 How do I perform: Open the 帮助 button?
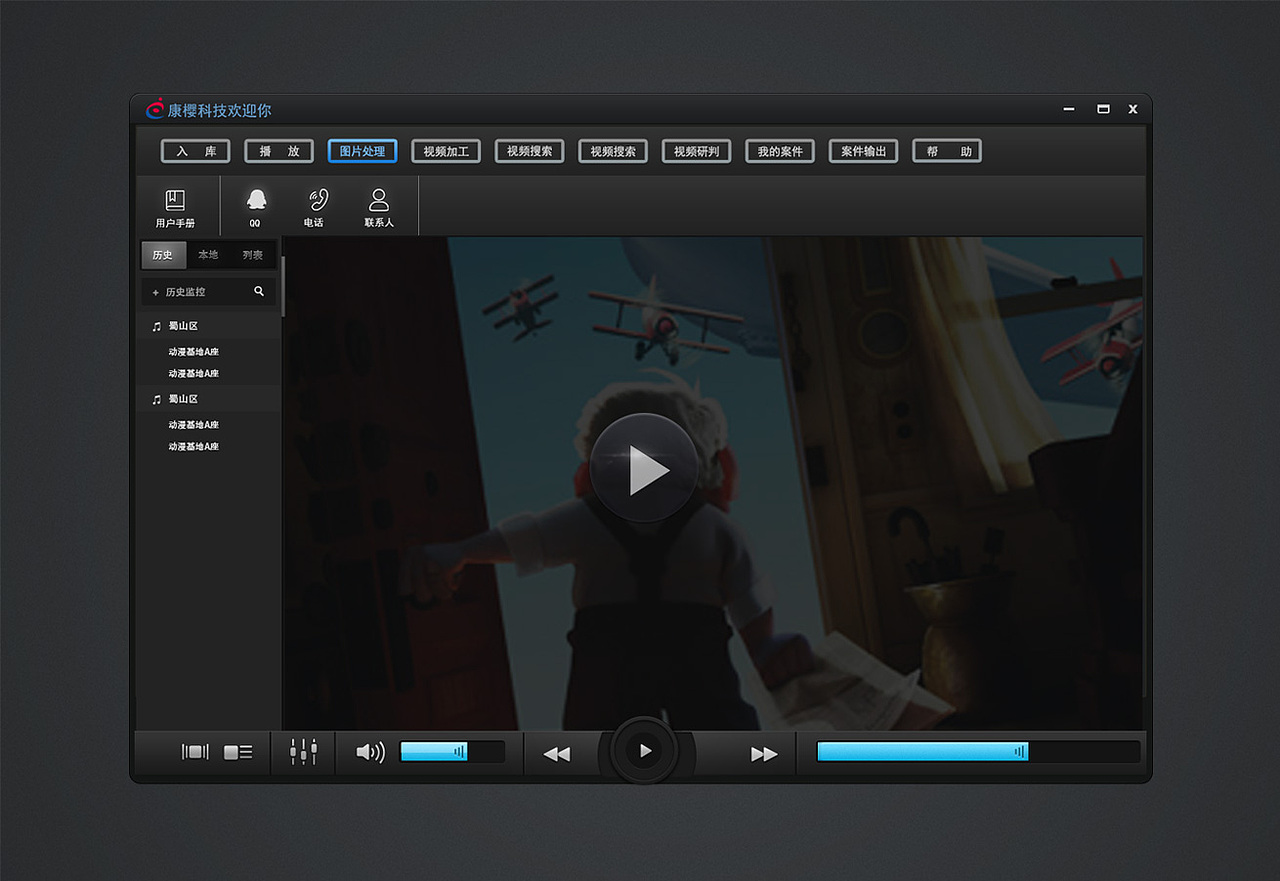click(947, 151)
